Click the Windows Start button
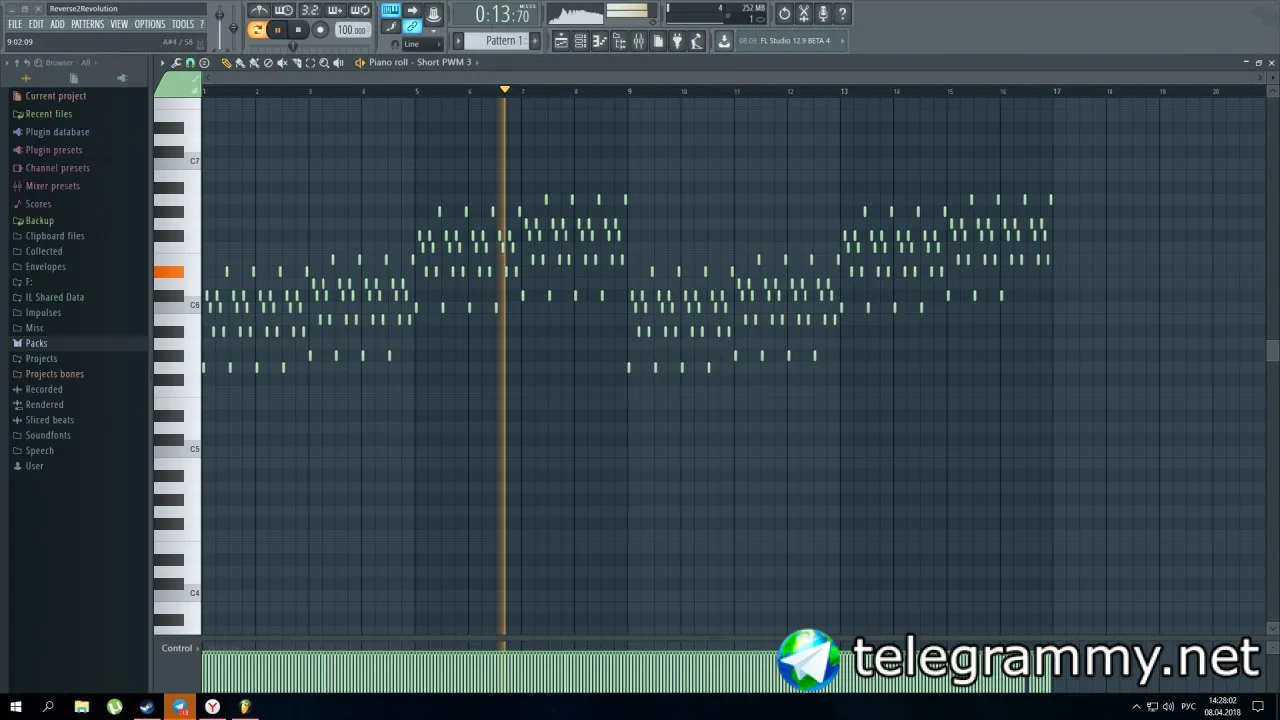 pyautogui.click(x=15, y=707)
